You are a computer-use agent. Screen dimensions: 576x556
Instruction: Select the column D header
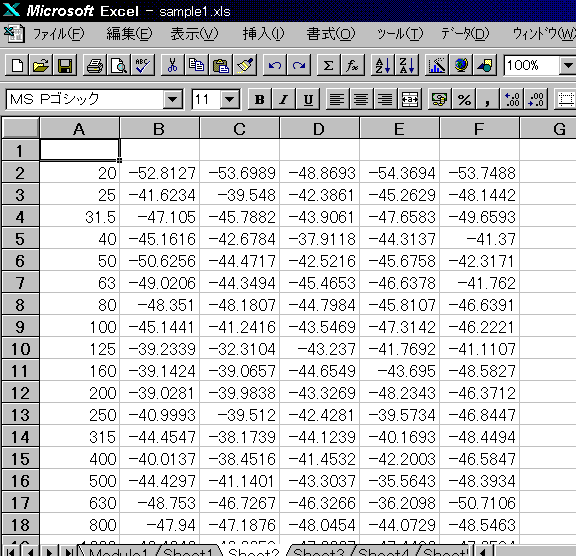coord(319,129)
